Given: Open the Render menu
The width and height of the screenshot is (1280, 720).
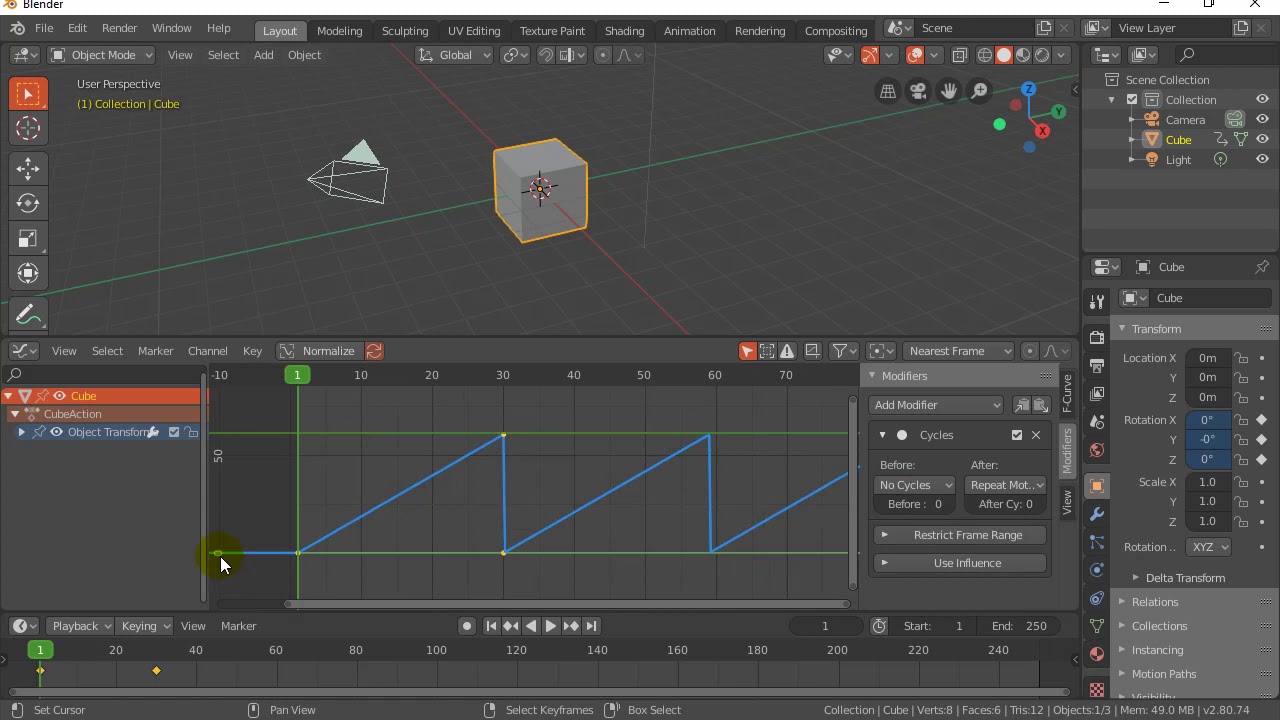Looking at the screenshot, I should pos(119,28).
